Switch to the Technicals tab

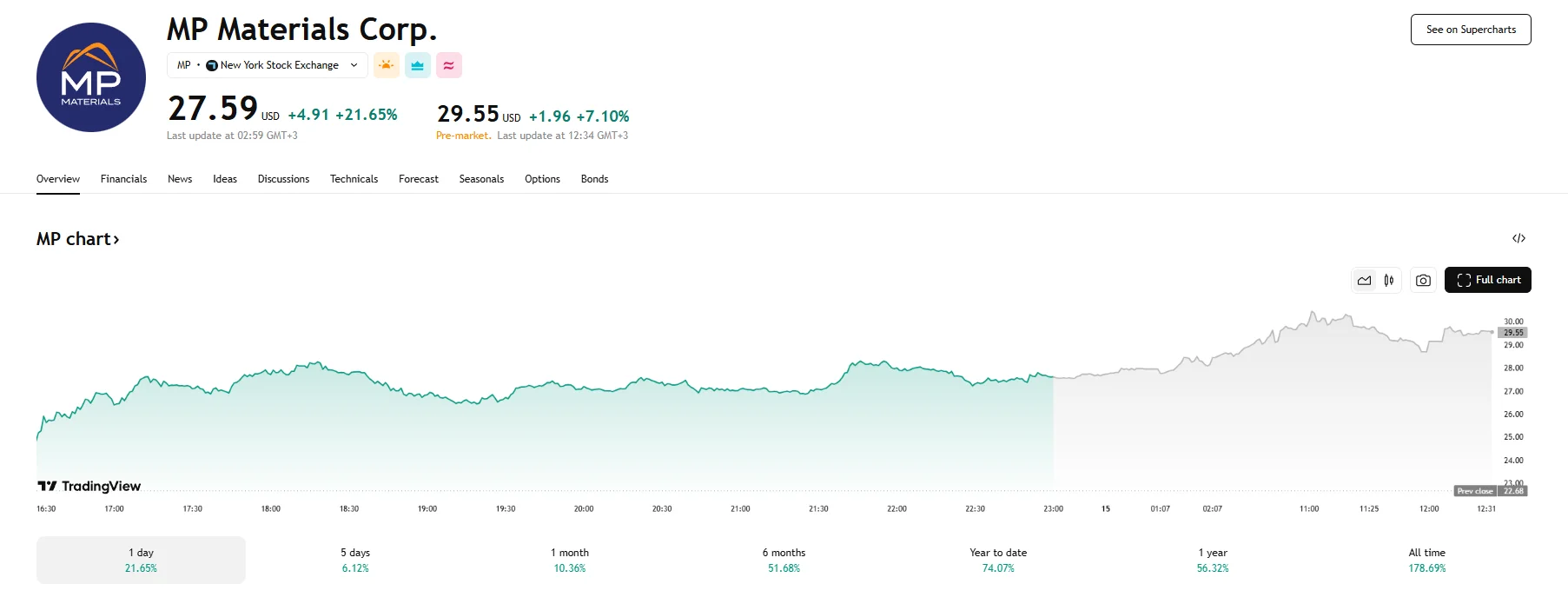tap(354, 179)
